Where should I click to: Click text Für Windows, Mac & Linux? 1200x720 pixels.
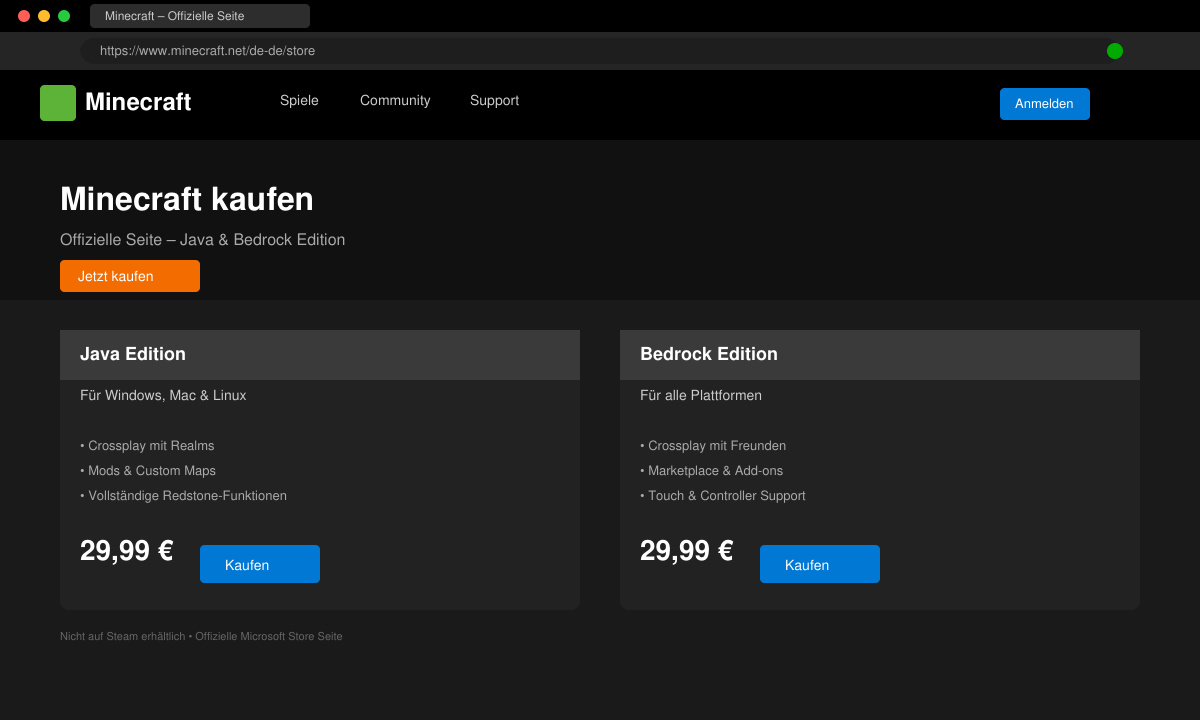tap(163, 395)
